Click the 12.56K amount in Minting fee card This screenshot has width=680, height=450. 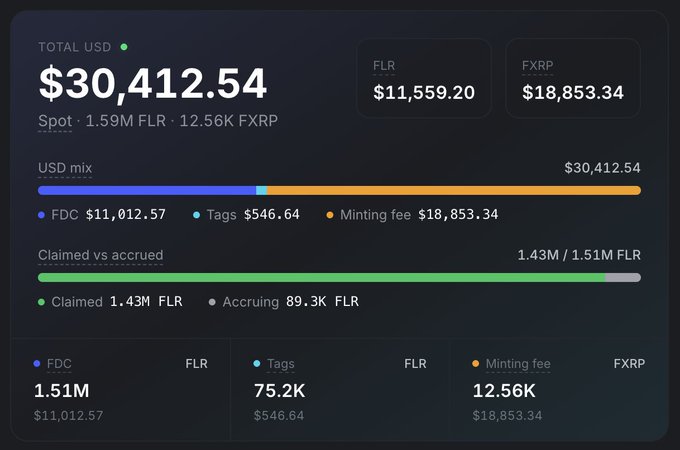504,391
